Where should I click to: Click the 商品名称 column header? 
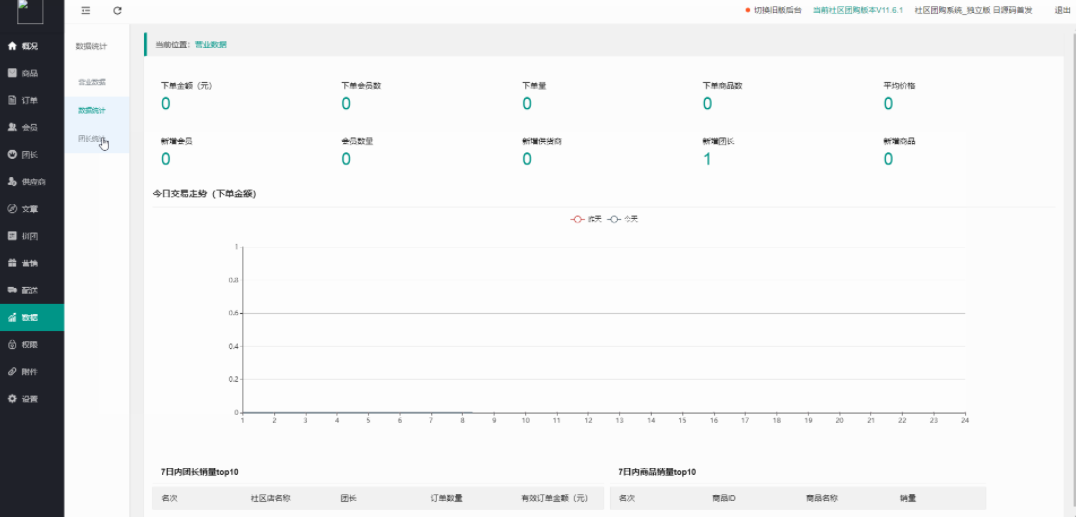coord(822,498)
